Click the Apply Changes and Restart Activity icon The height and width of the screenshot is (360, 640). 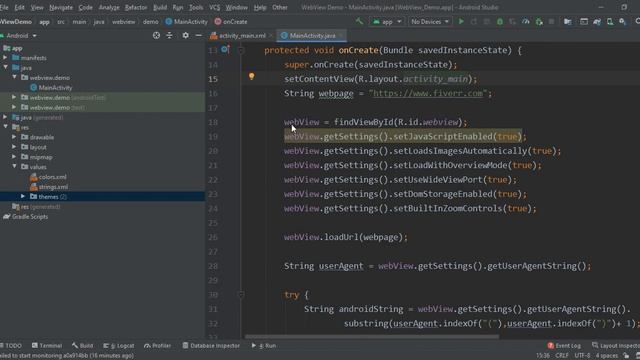474,22
